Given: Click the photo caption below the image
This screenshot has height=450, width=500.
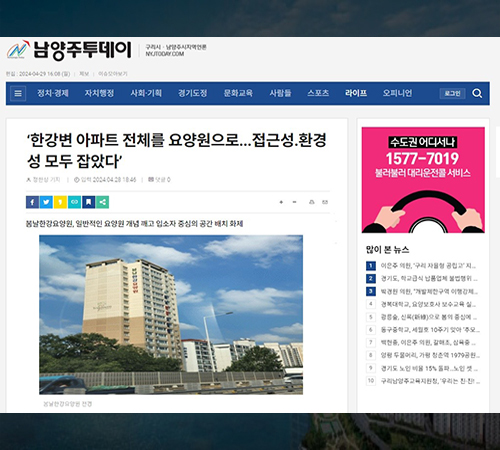Looking at the screenshot, I should click(67, 404).
